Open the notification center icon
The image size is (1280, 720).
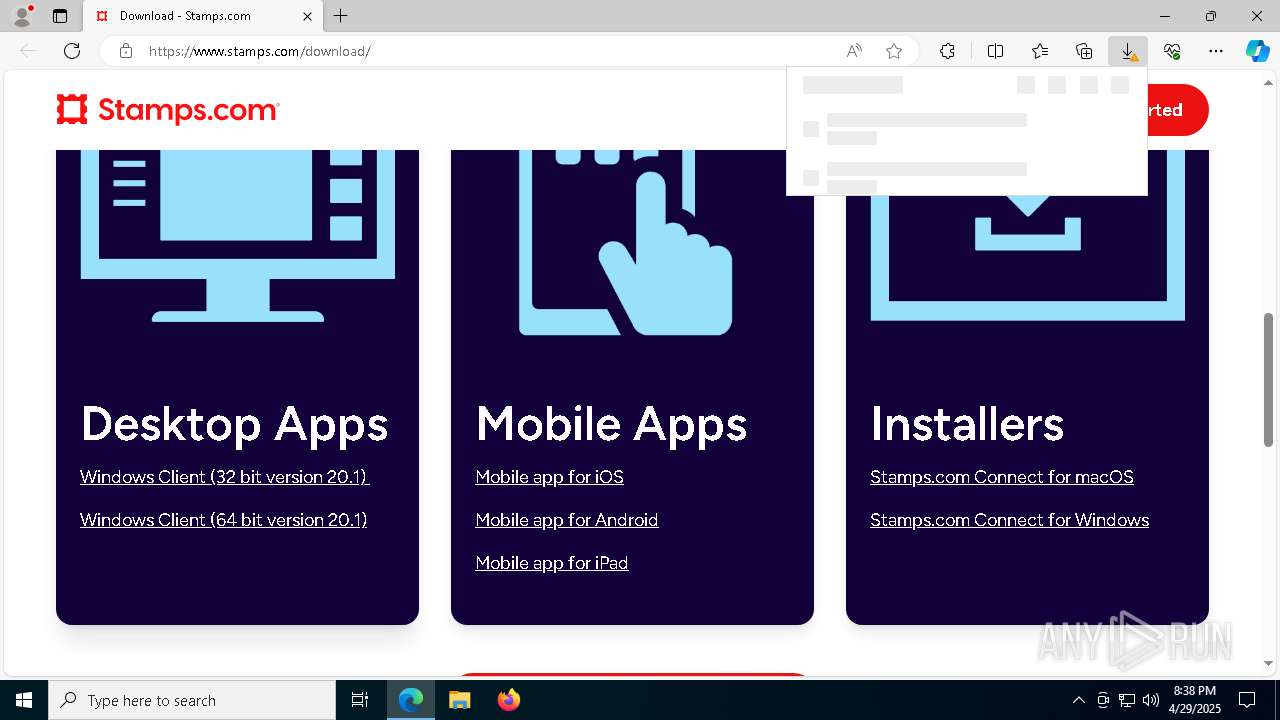coord(1247,700)
